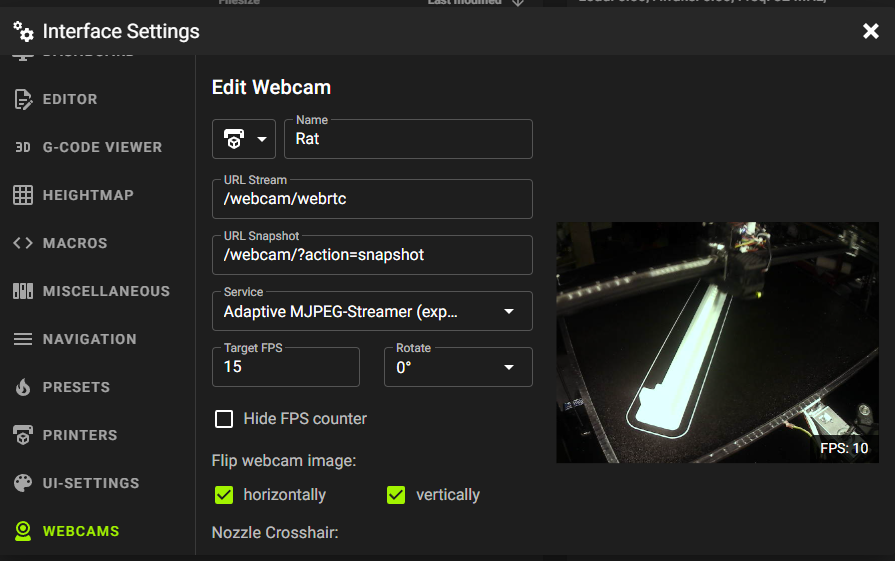Screen dimensions: 895x561
Task: Click the webcam preview image
Action: (x=717, y=342)
